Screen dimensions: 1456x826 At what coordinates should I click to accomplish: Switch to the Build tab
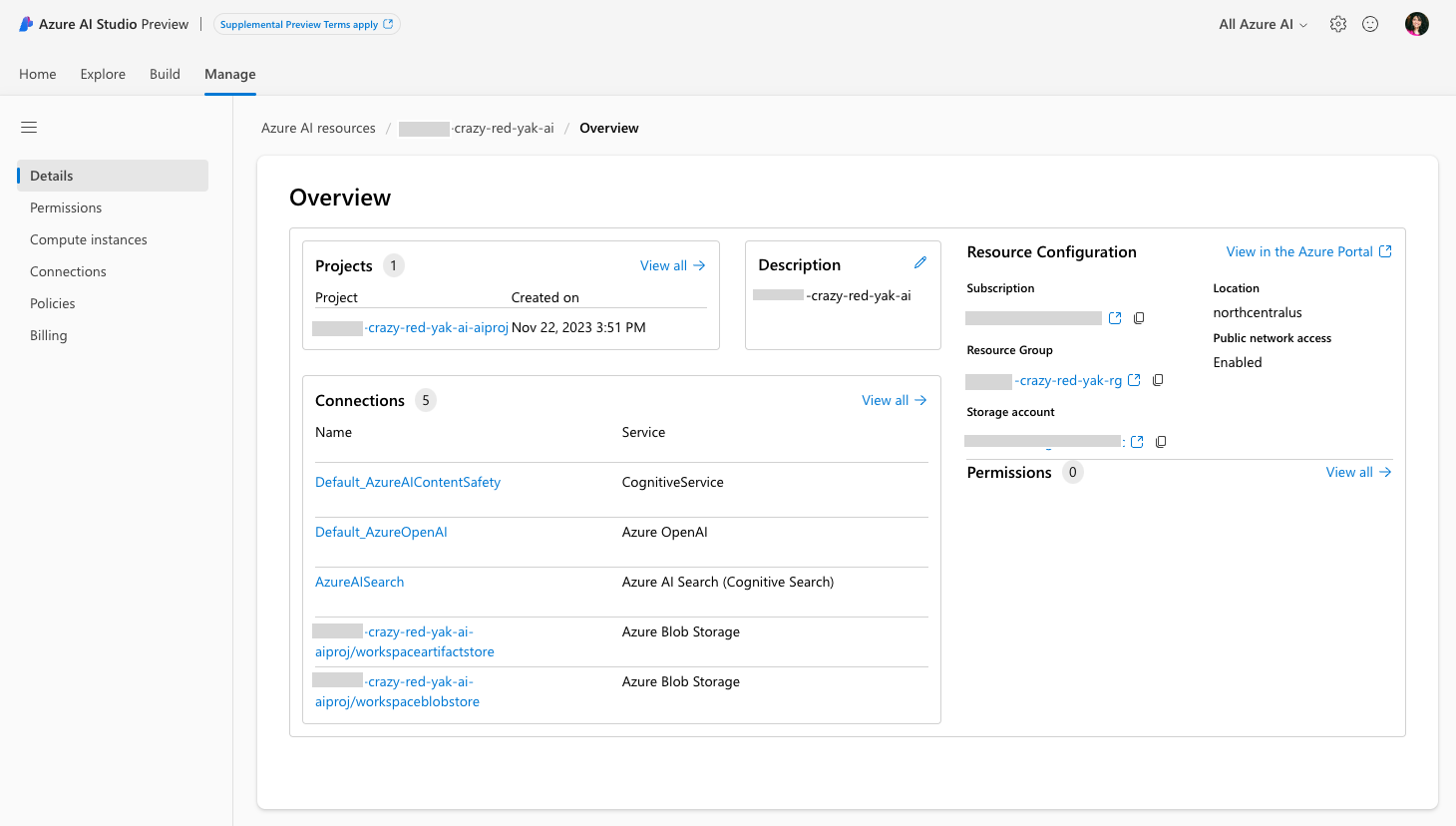[x=165, y=74]
